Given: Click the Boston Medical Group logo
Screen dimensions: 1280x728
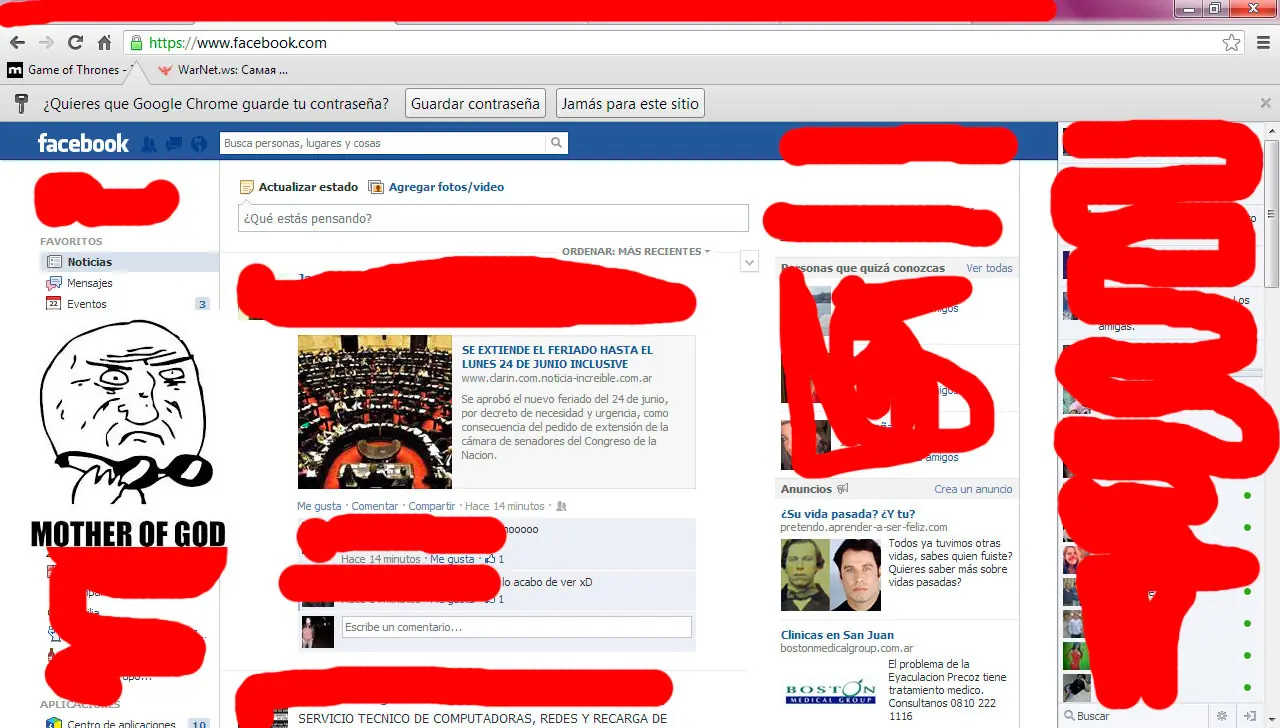Looking at the screenshot, I should click(x=830, y=691).
